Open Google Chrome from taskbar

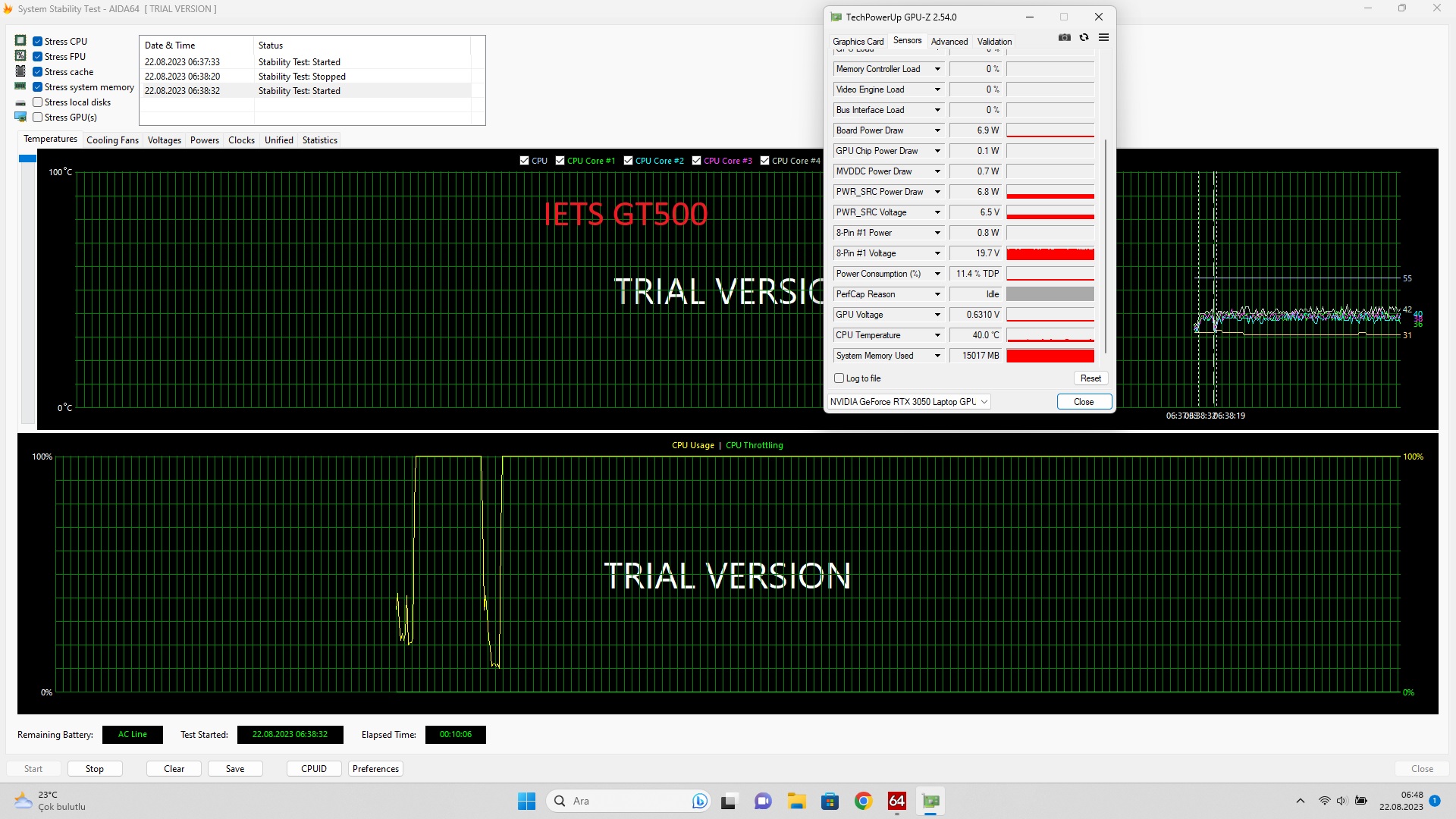(x=863, y=801)
